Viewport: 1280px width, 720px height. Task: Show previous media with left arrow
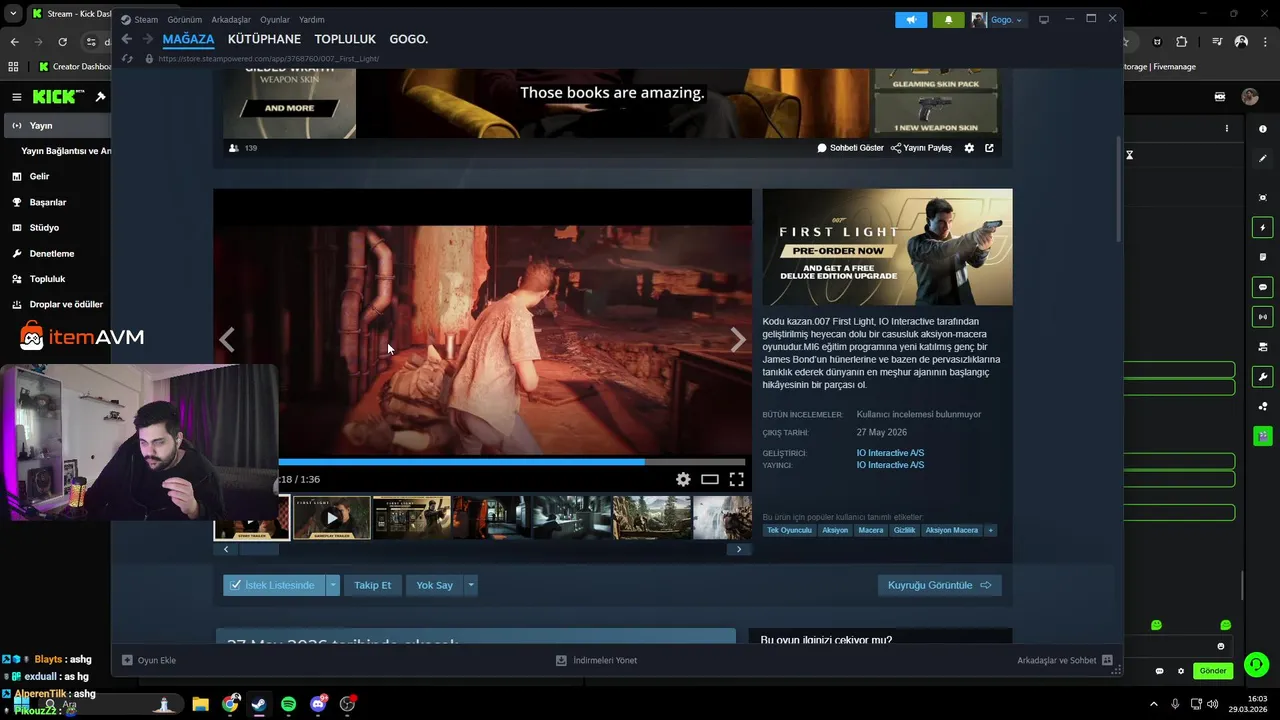tap(227, 340)
